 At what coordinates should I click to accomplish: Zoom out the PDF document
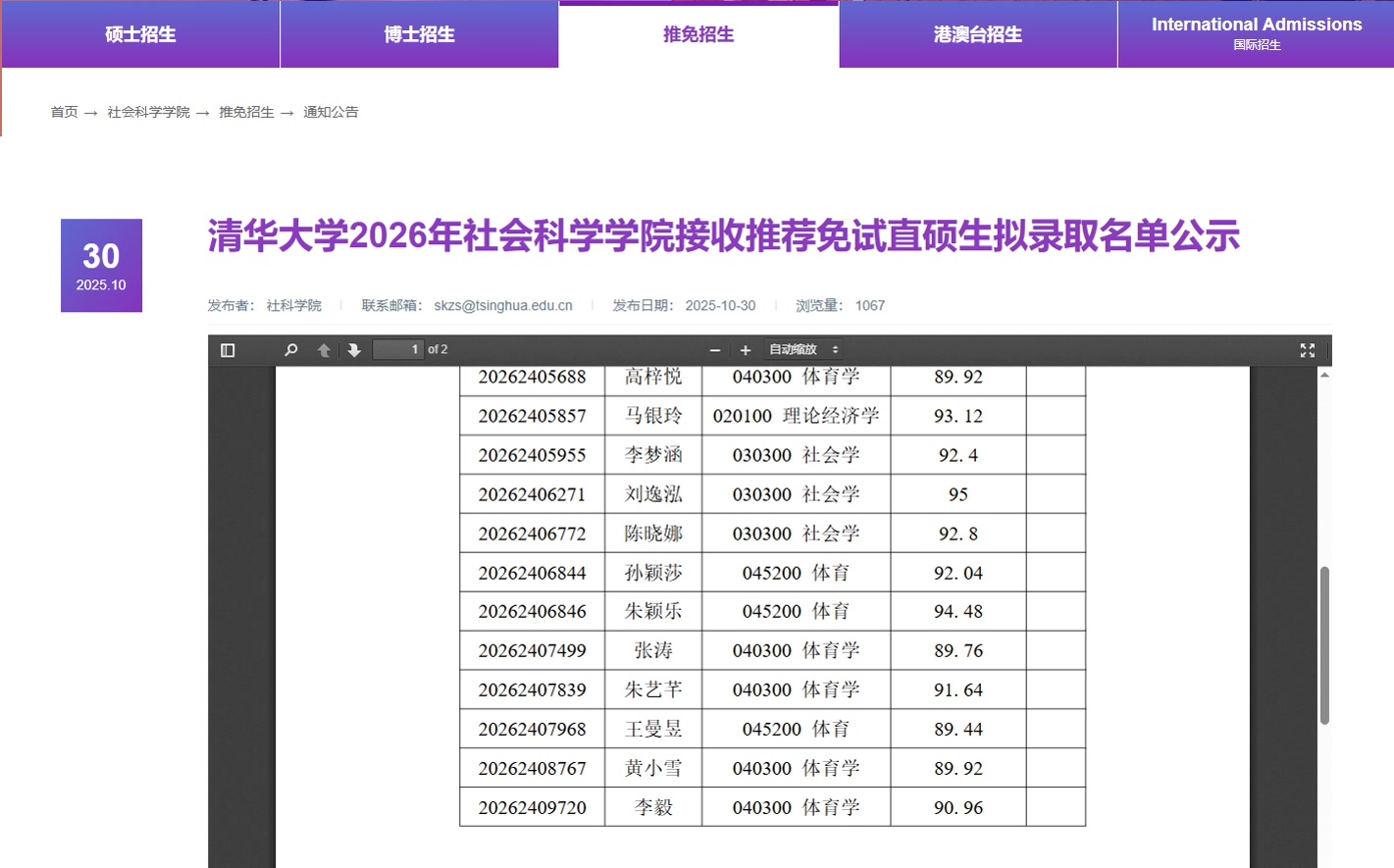[715, 350]
